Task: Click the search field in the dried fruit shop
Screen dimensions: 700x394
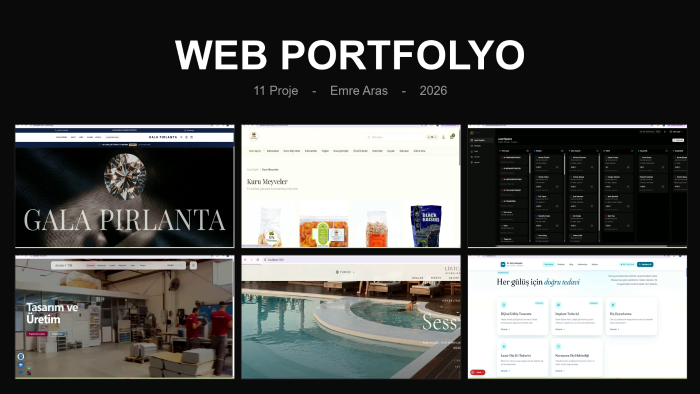Action: tap(394, 137)
